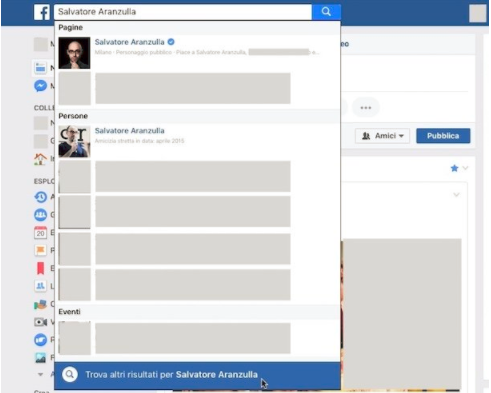The width and height of the screenshot is (491, 393).
Task: Open the Amici audience dropdown
Action: click(382, 136)
